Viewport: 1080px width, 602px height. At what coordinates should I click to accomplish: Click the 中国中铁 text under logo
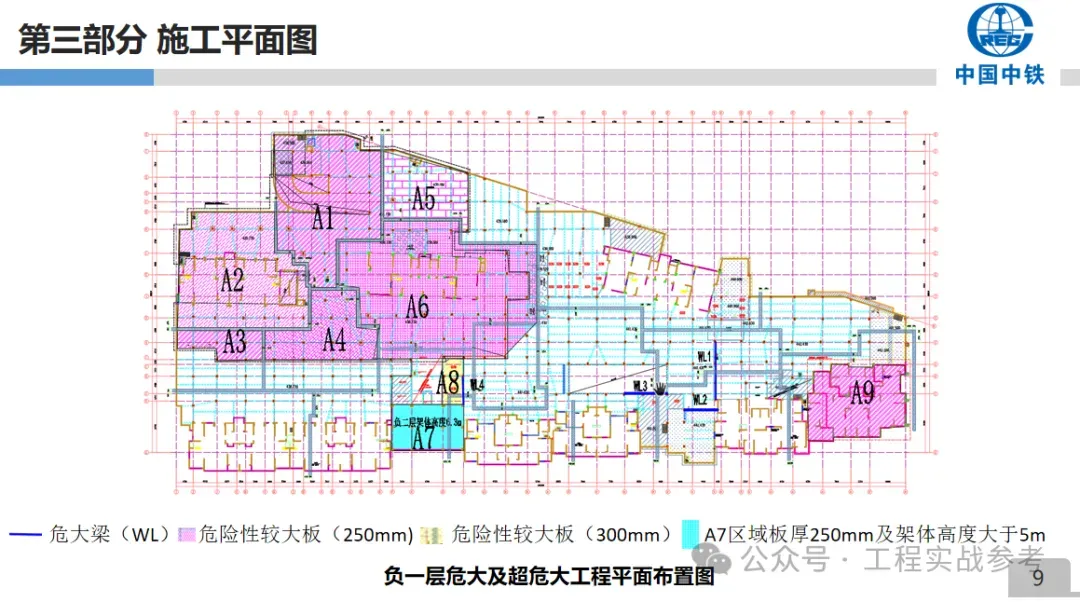tap(1000, 74)
